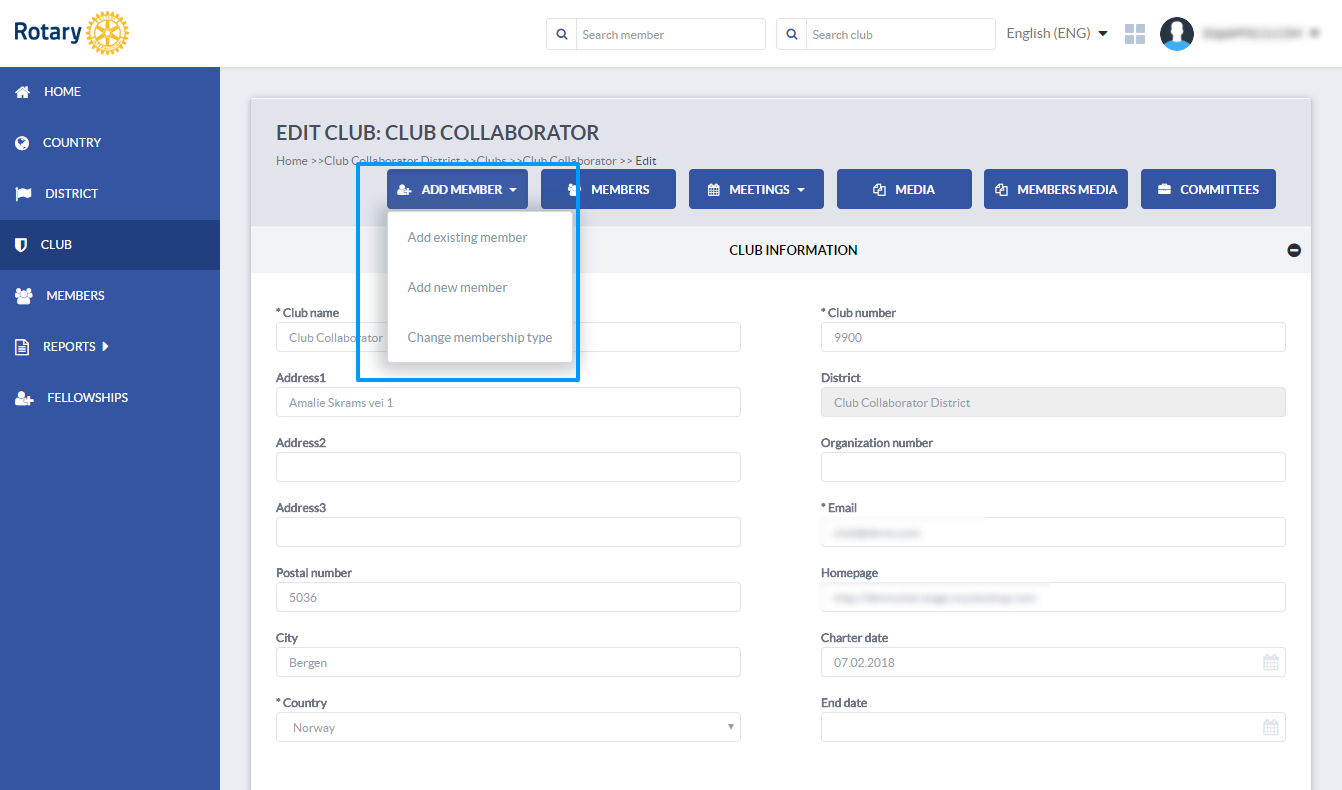Click the collapse icon on Club Information
The height and width of the screenshot is (790, 1342).
[x=1294, y=250]
